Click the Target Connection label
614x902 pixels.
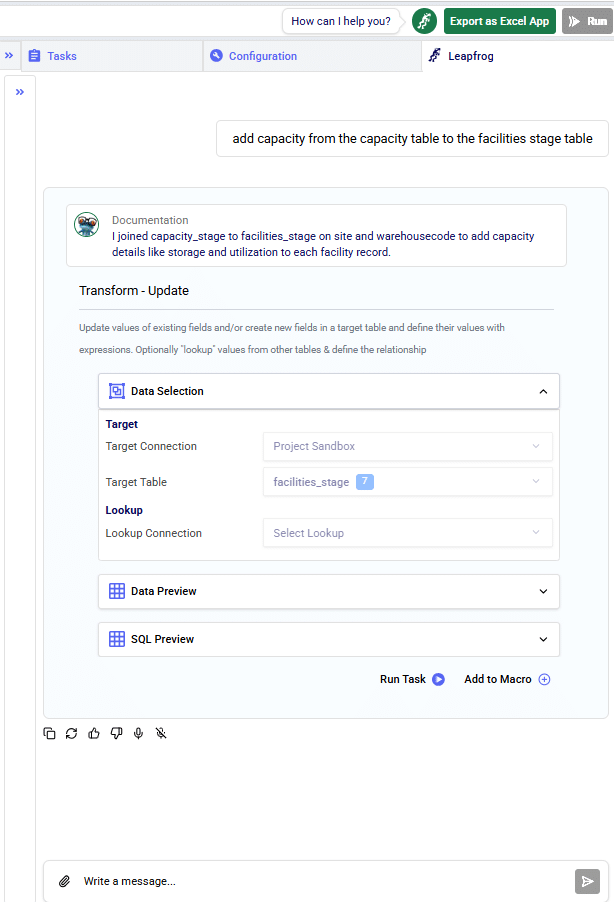click(151, 446)
